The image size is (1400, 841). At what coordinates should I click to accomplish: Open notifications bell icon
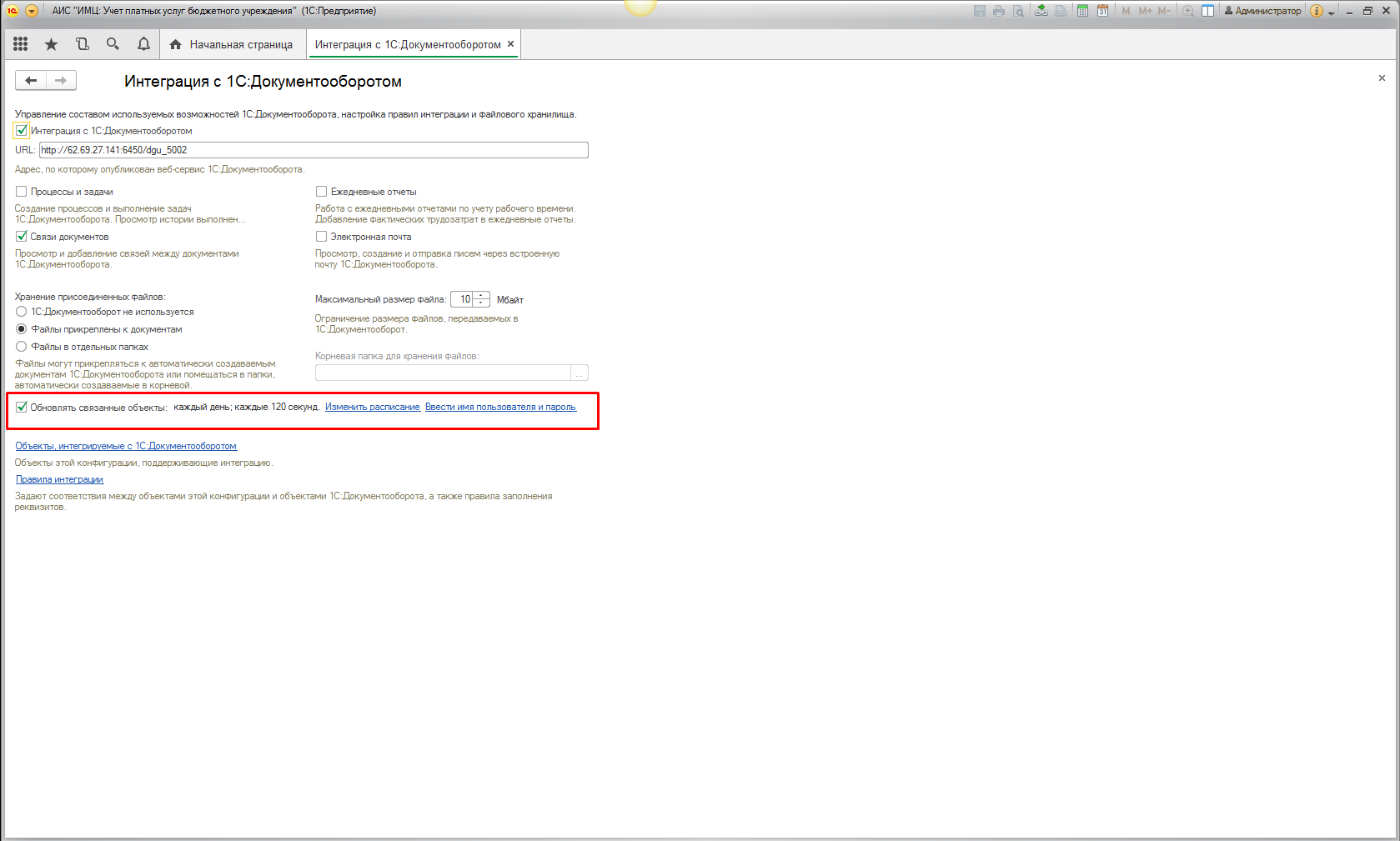143,44
